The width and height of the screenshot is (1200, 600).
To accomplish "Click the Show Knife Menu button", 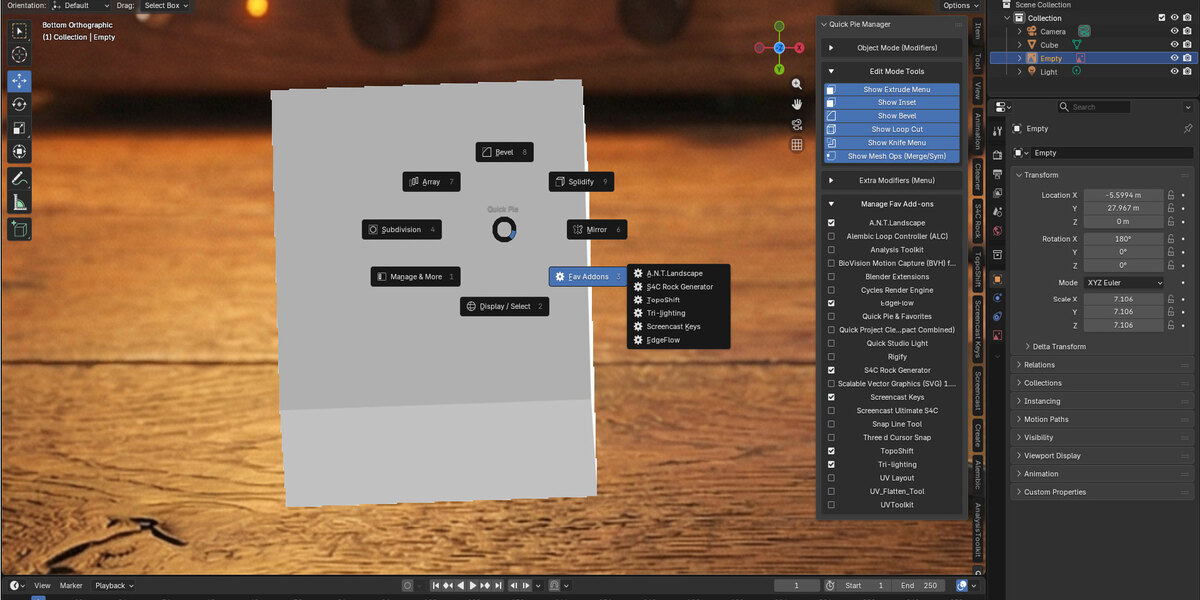I will 892,143.
